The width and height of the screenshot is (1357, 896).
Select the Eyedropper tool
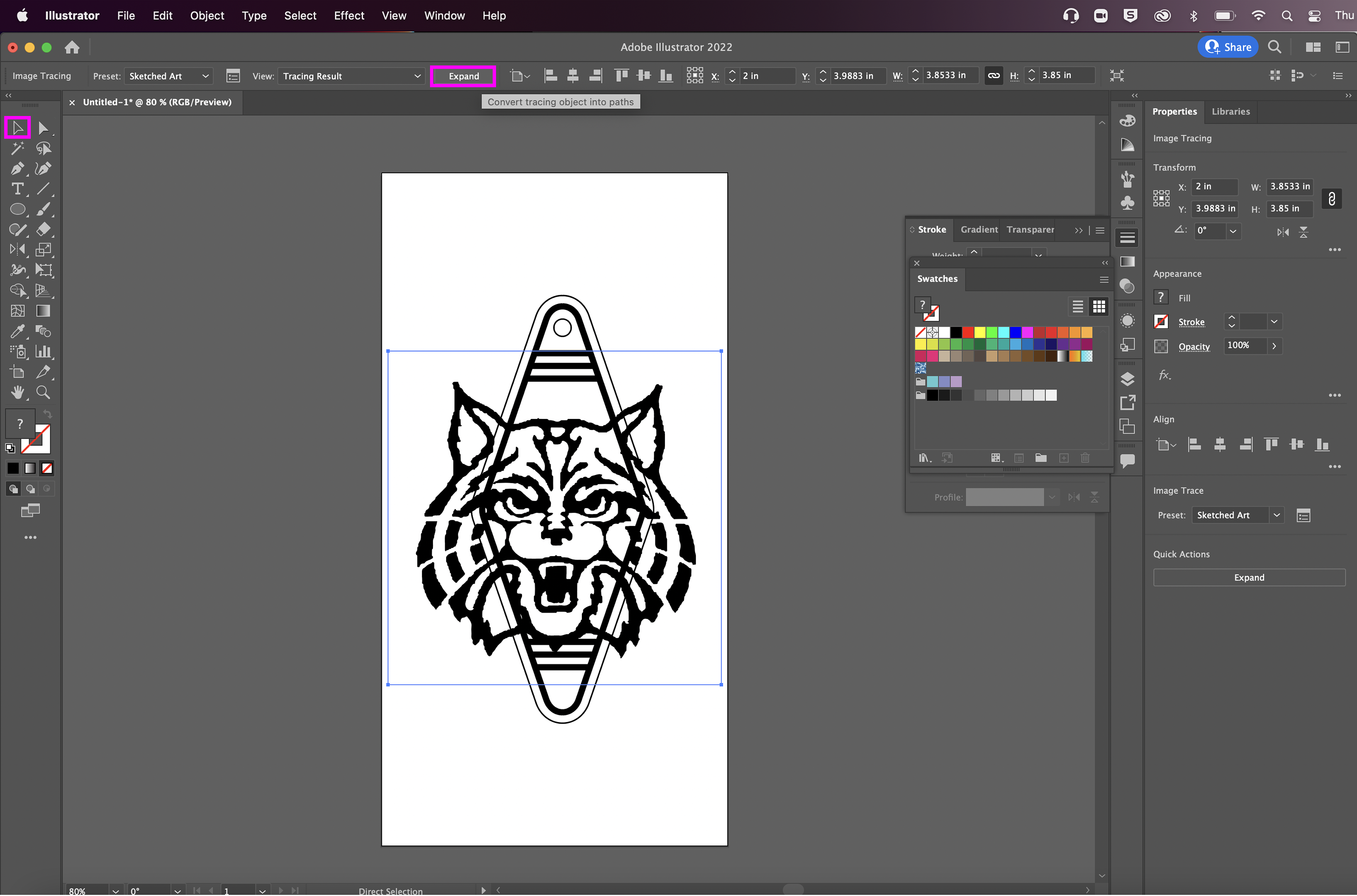[x=17, y=331]
